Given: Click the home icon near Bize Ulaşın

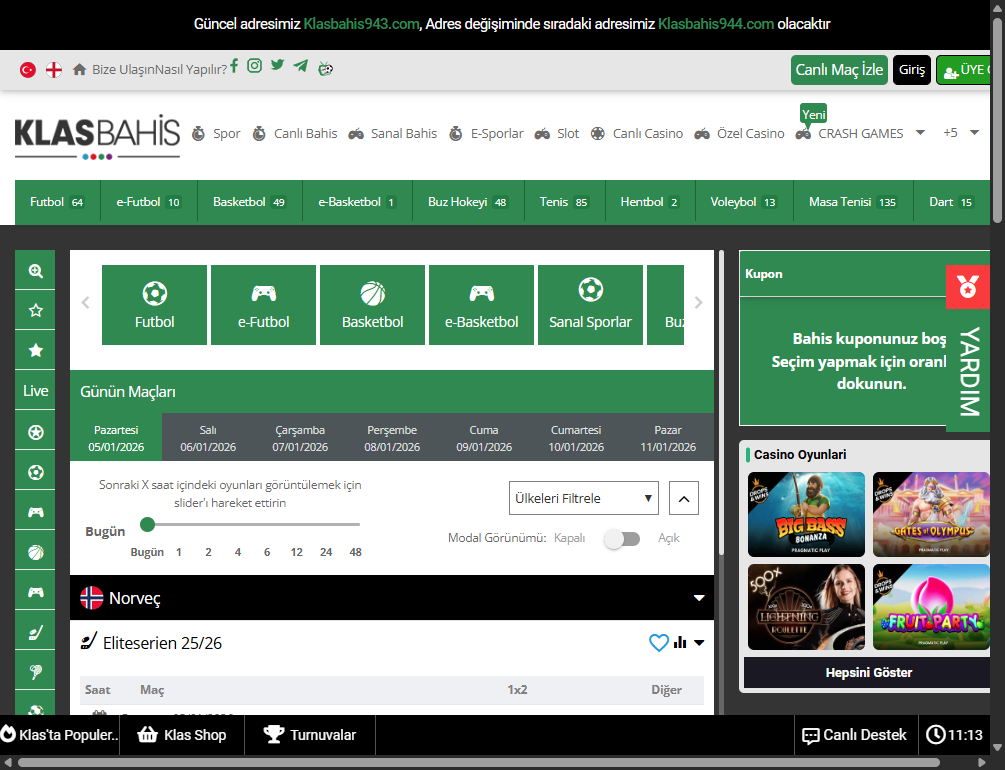Looking at the screenshot, I should (x=79, y=69).
